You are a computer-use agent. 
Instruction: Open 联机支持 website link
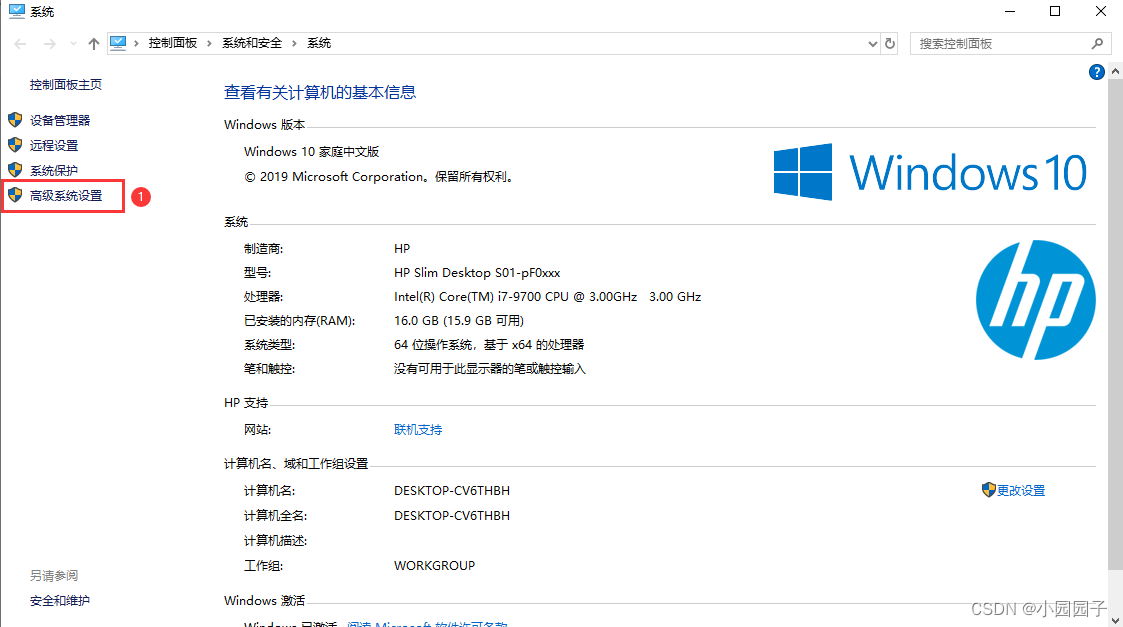pos(418,429)
